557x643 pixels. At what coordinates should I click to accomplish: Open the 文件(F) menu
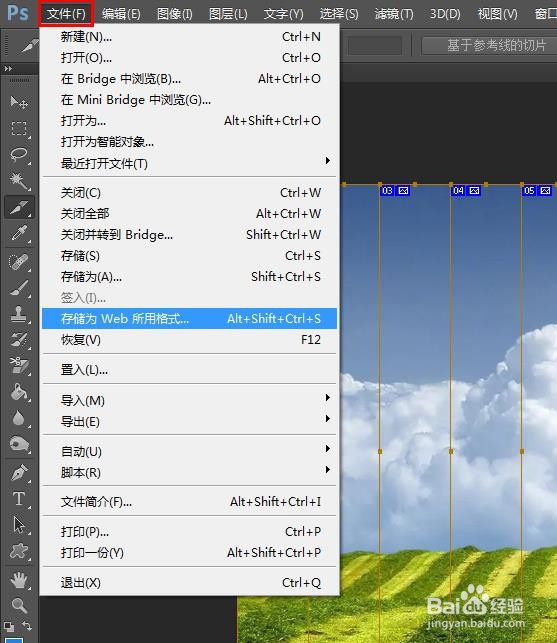point(66,14)
